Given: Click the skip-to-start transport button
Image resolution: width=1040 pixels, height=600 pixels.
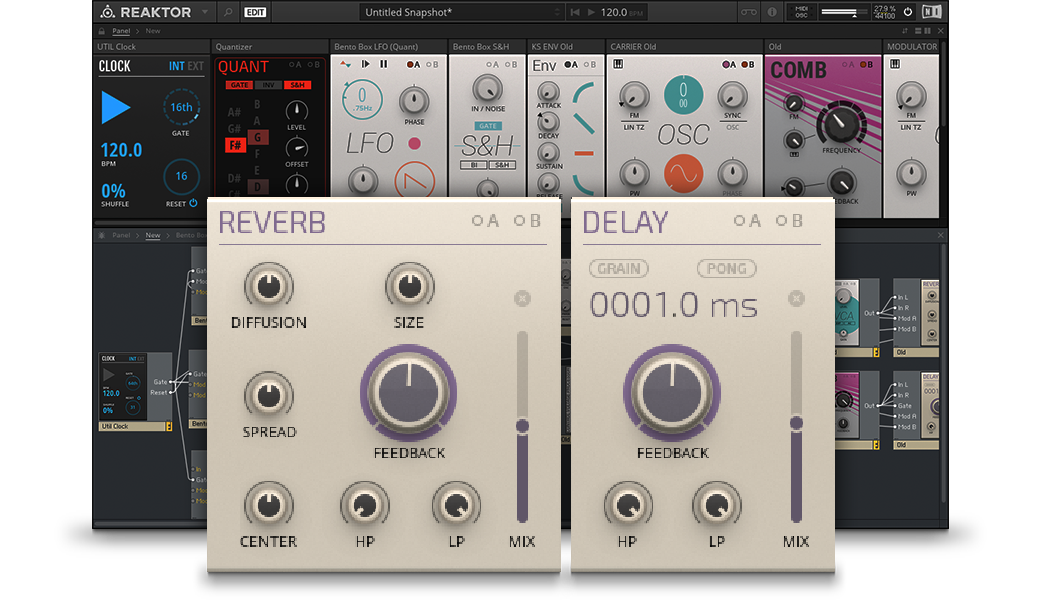Looking at the screenshot, I should click(x=575, y=12).
